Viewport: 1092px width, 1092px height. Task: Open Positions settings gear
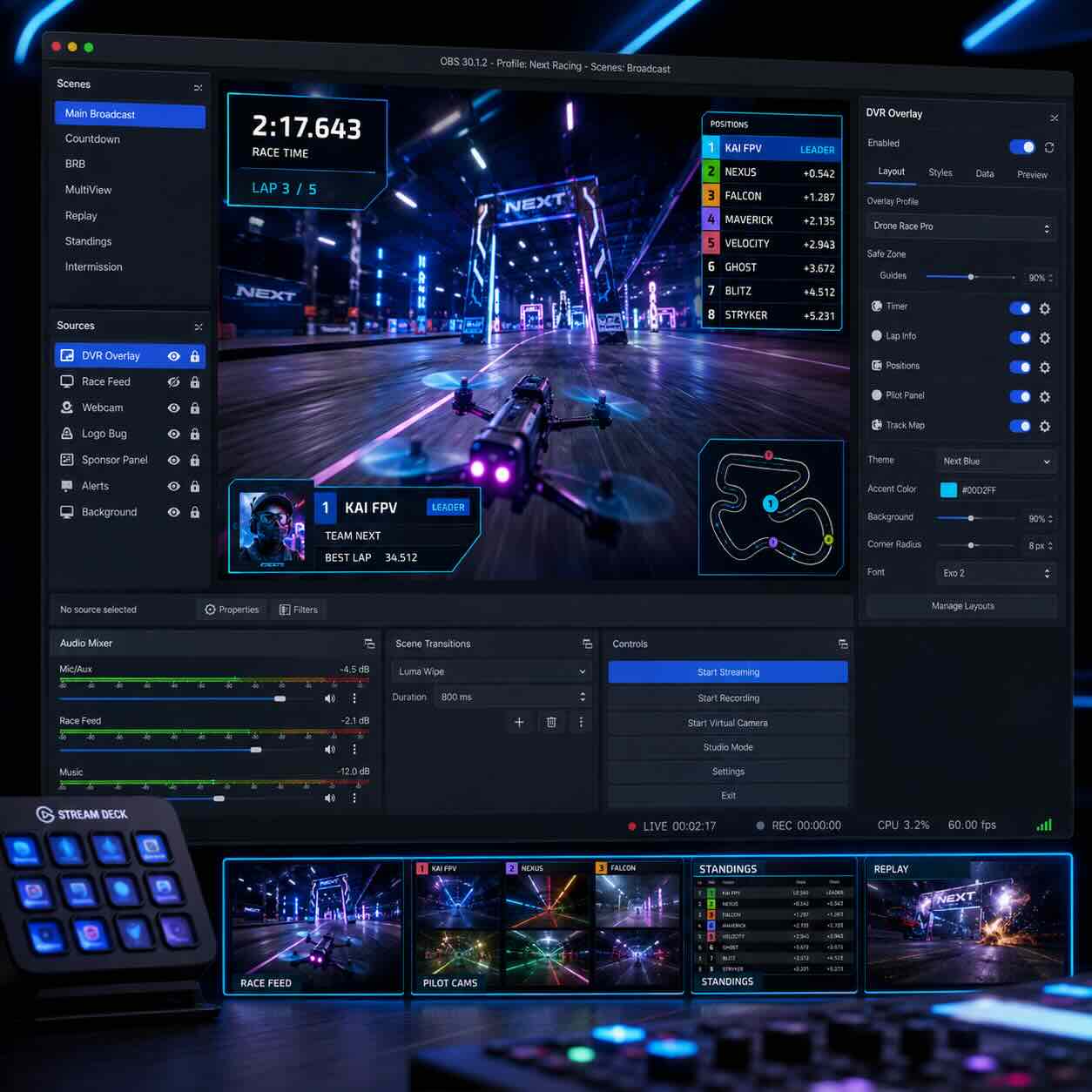tap(1044, 367)
